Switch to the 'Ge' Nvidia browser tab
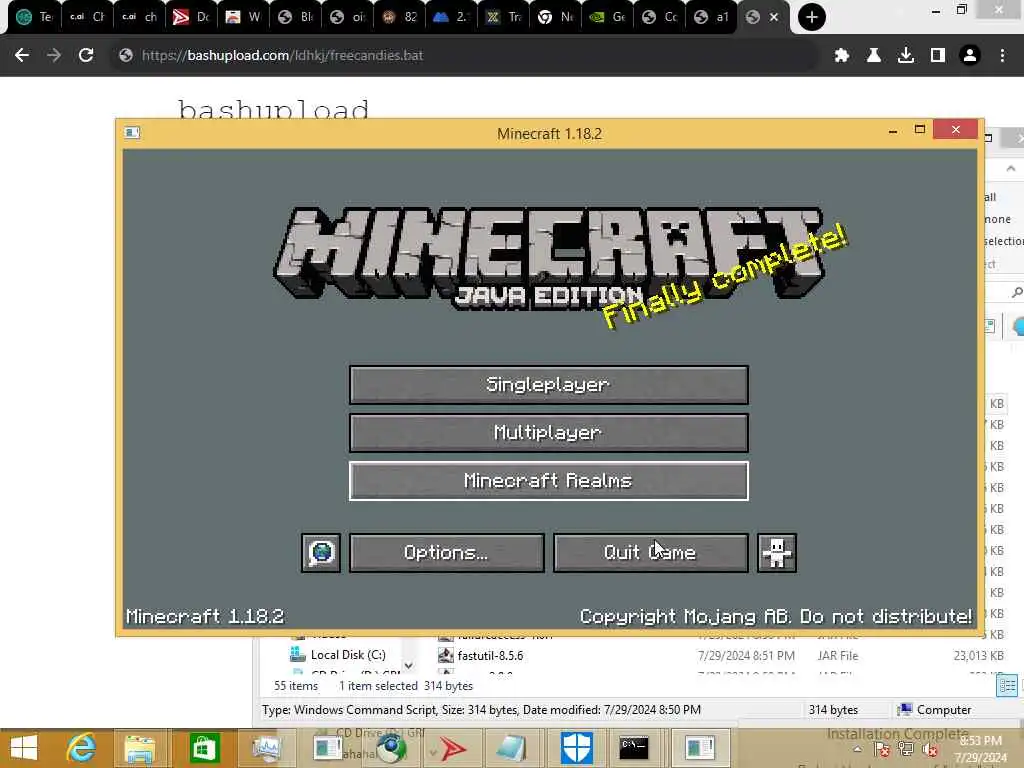The width and height of the screenshot is (1024, 768). pos(607,17)
